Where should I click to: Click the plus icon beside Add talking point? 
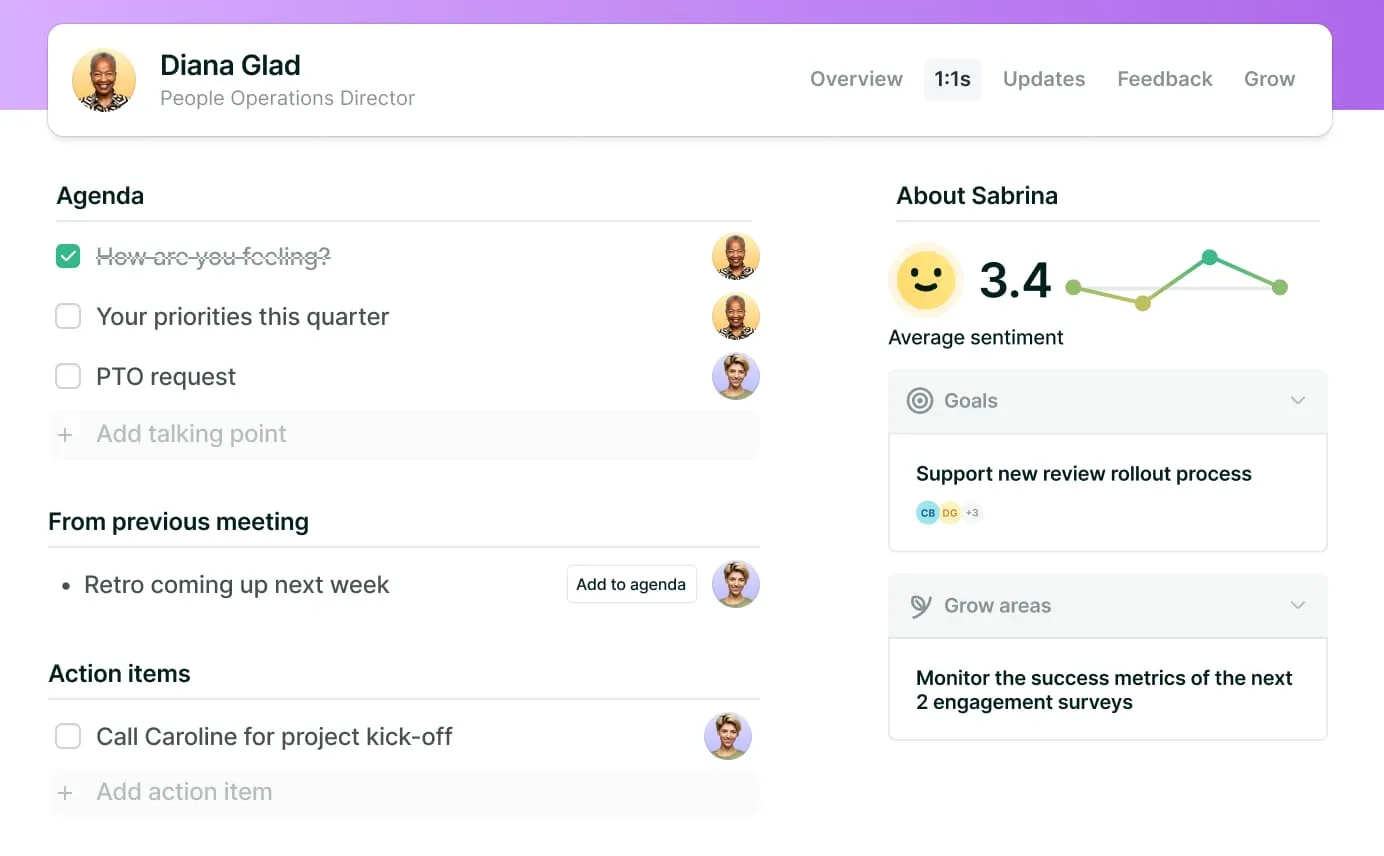pos(65,435)
